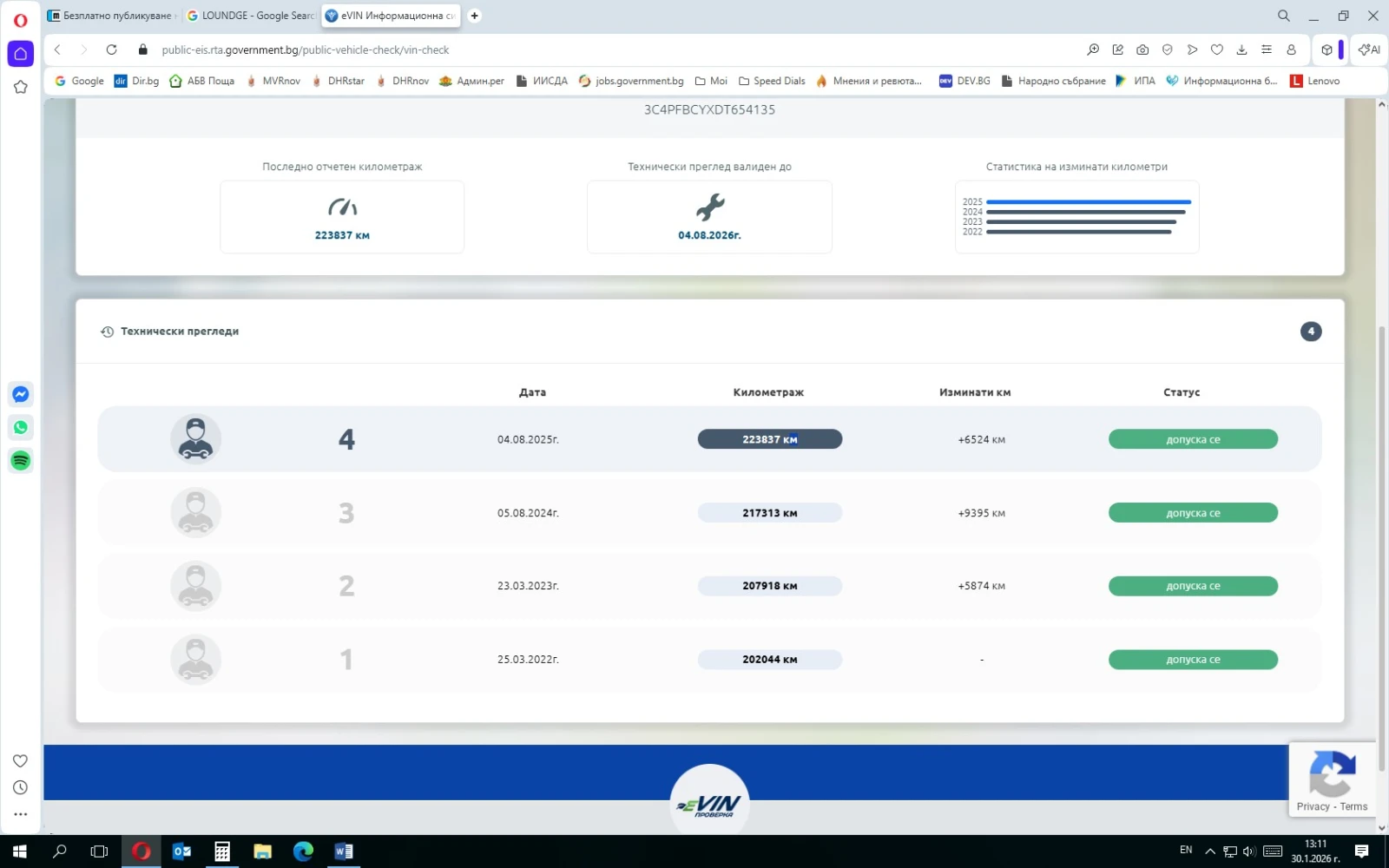Open Calculator from the taskbar

(222, 852)
